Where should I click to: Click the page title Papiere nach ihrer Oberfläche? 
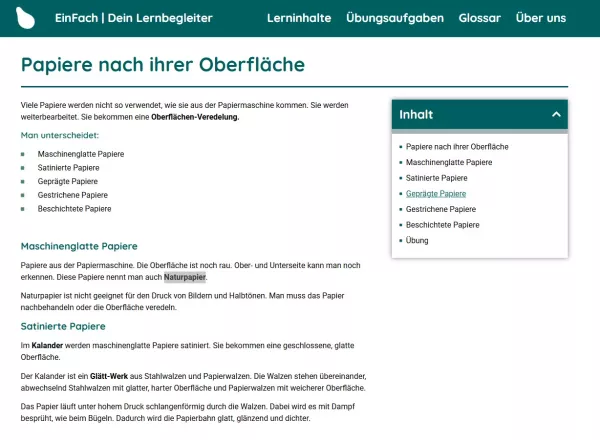coord(163,64)
